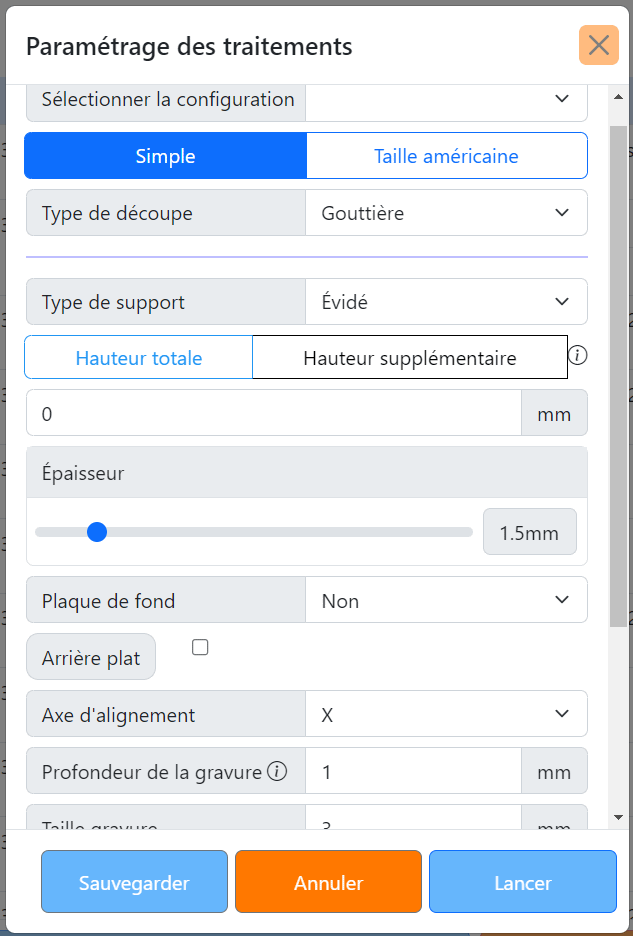Close the Paramétrage des traitements dialog
Viewport: 633px width, 936px height.
pos(599,45)
